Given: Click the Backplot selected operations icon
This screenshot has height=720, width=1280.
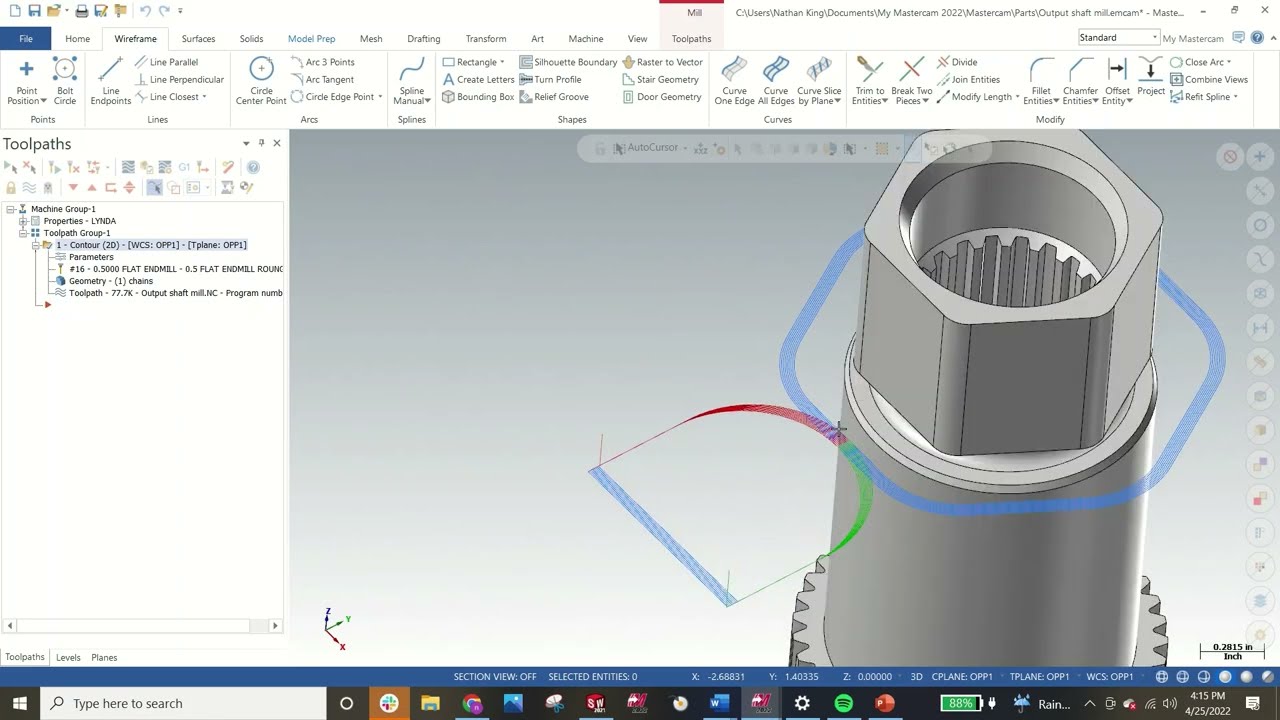Looking at the screenshot, I should tap(128, 167).
